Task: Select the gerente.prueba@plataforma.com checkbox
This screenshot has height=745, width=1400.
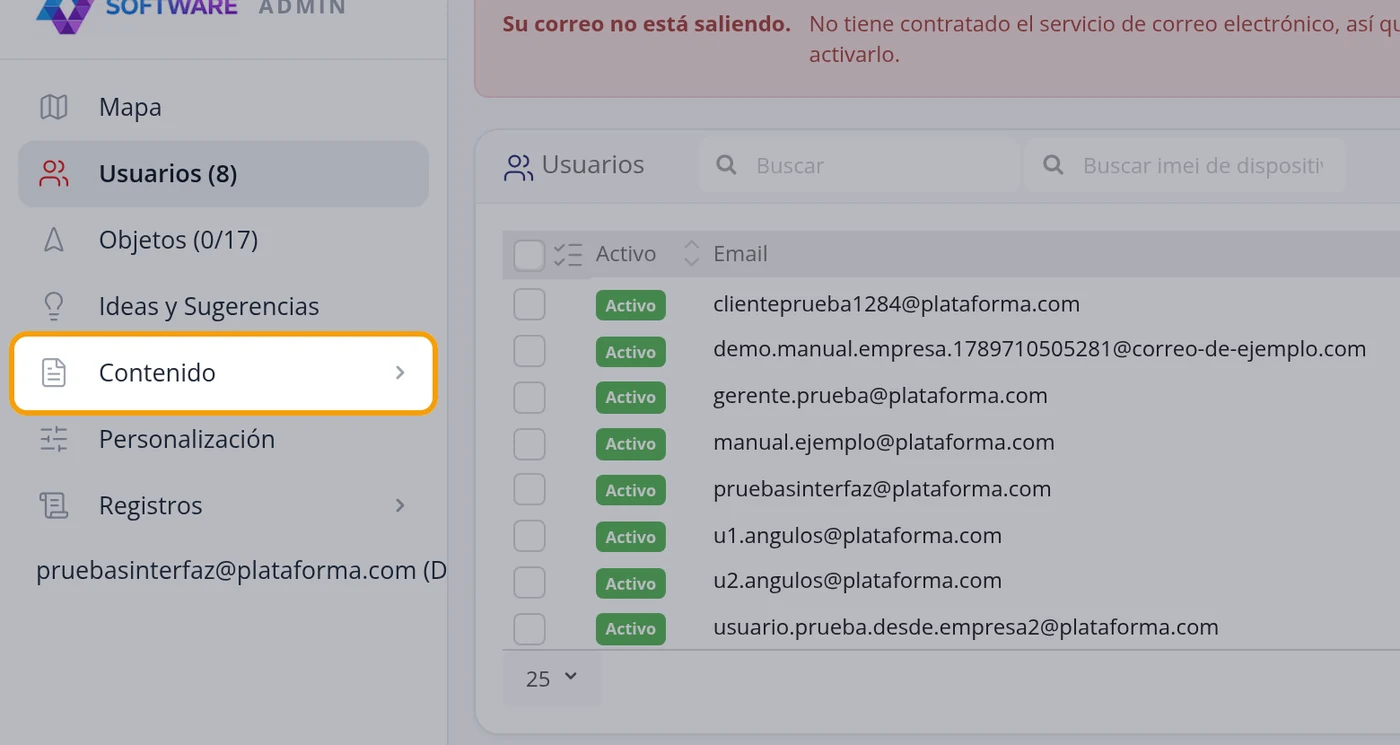Action: tap(529, 397)
